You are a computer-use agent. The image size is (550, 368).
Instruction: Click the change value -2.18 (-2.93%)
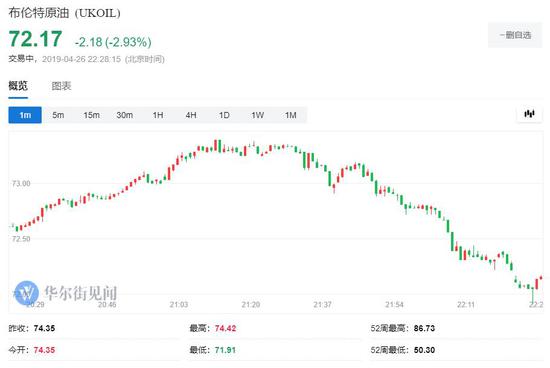(113, 42)
